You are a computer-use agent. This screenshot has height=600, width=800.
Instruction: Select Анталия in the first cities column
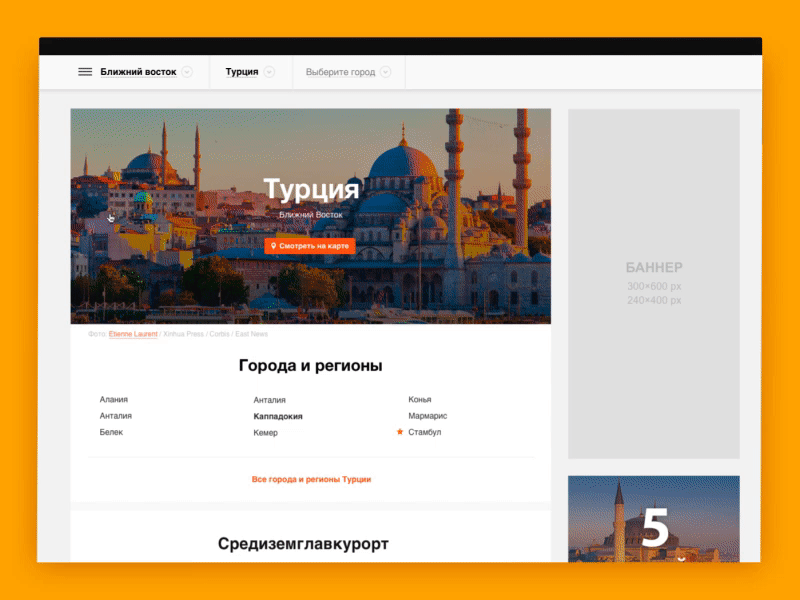click(x=116, y=416)
